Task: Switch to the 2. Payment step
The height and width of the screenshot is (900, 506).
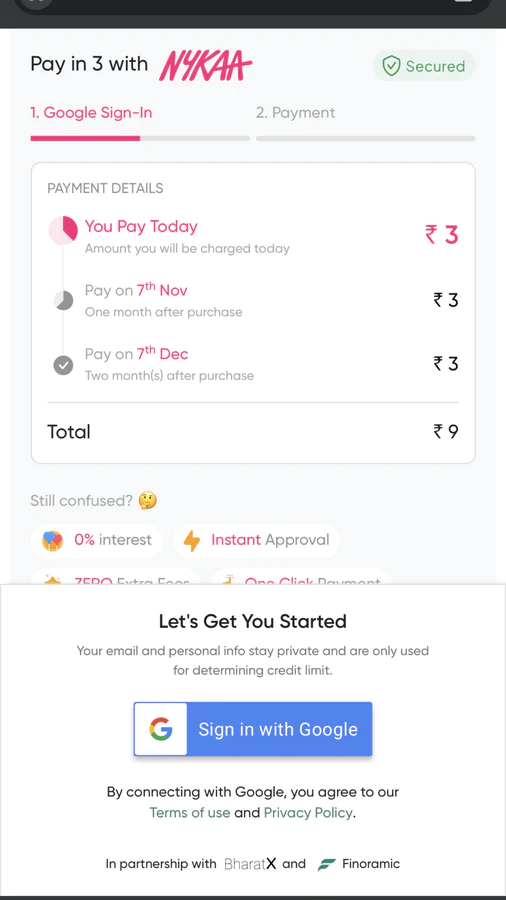Action: (295, 112)
